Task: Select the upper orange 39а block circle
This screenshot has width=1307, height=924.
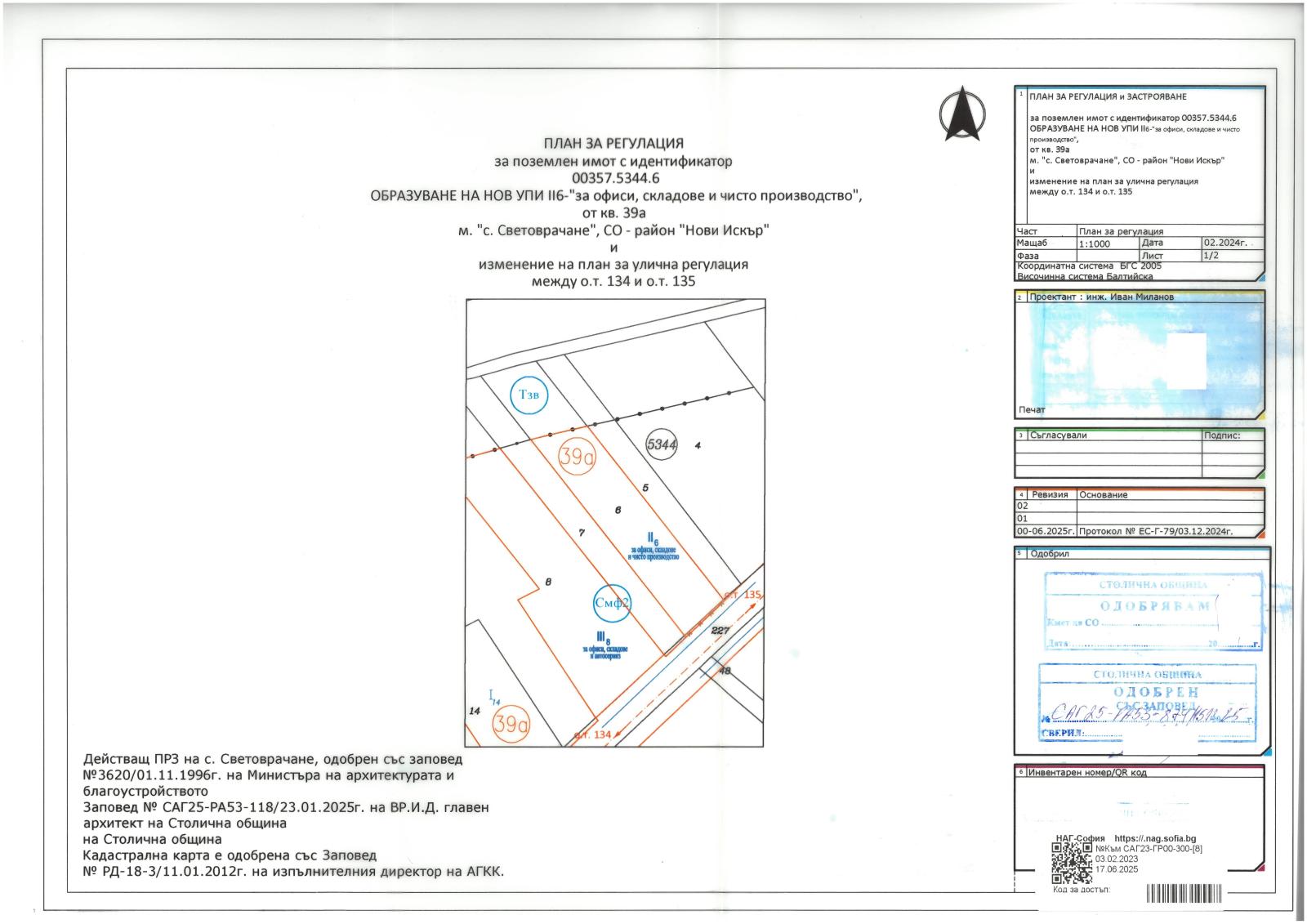Action: [x=577, y=458]
